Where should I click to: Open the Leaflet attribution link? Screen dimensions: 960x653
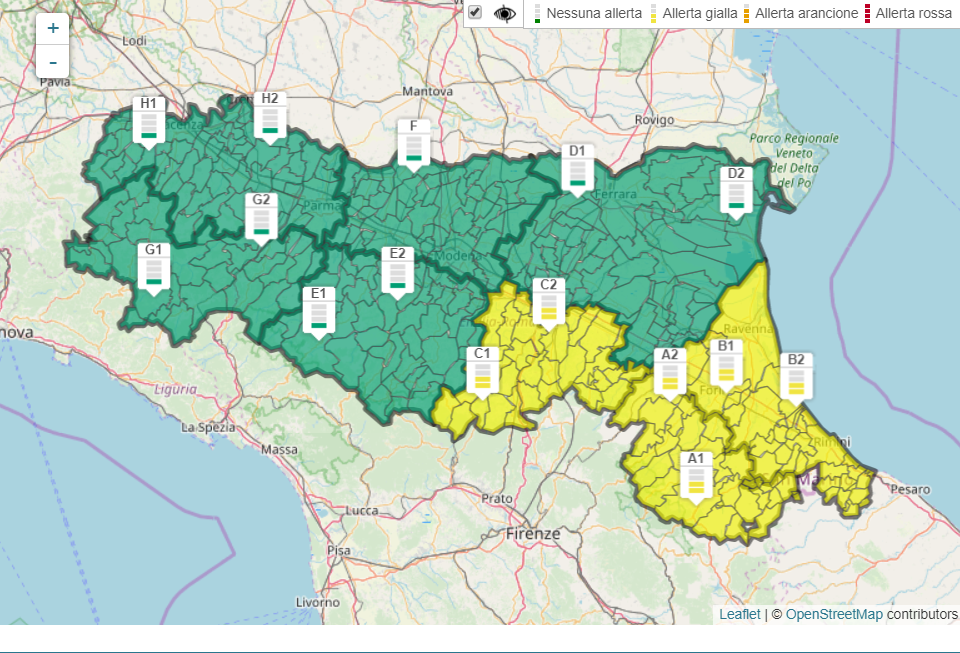tap(739, 614)
